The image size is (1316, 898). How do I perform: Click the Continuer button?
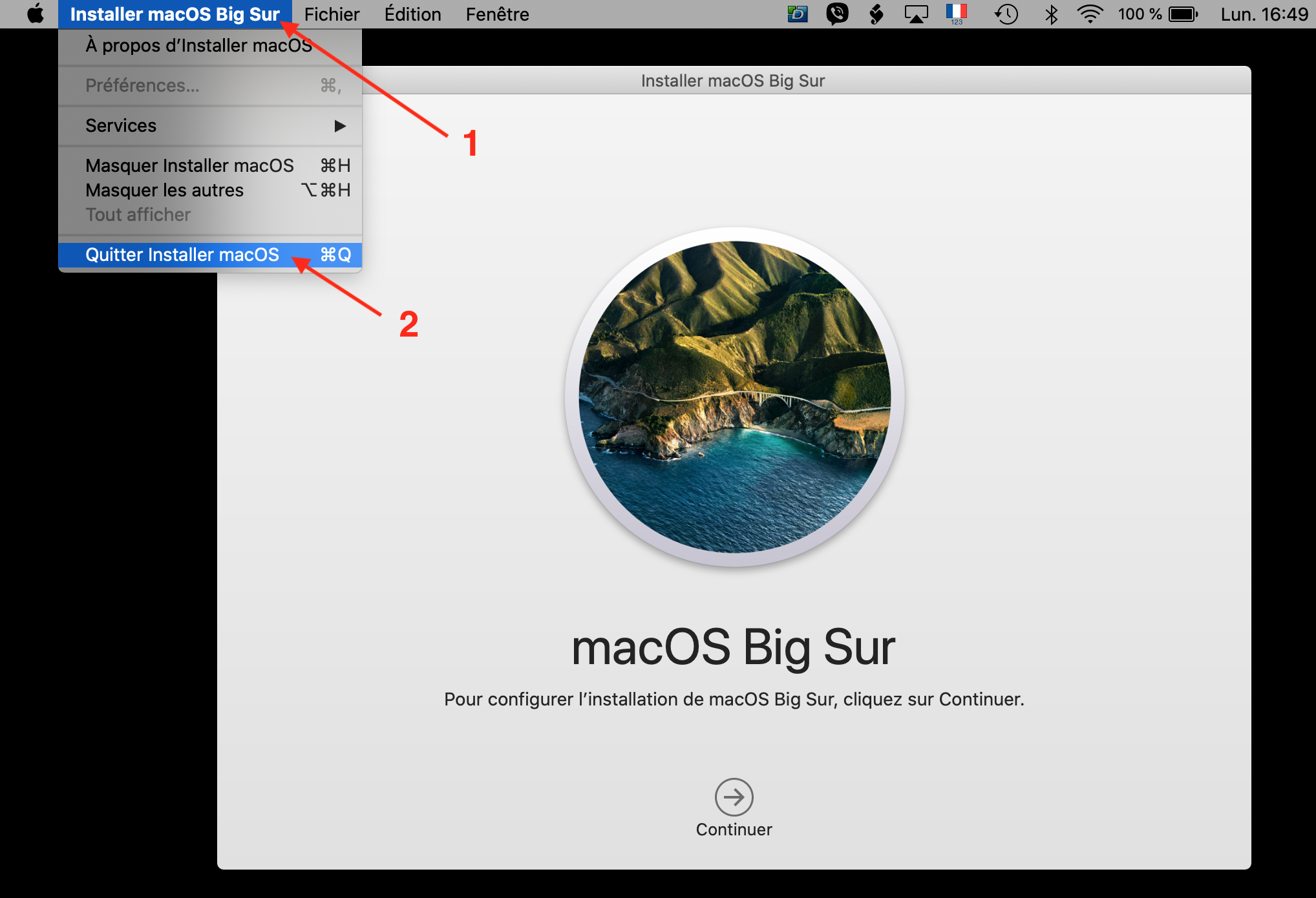[734, 829]
